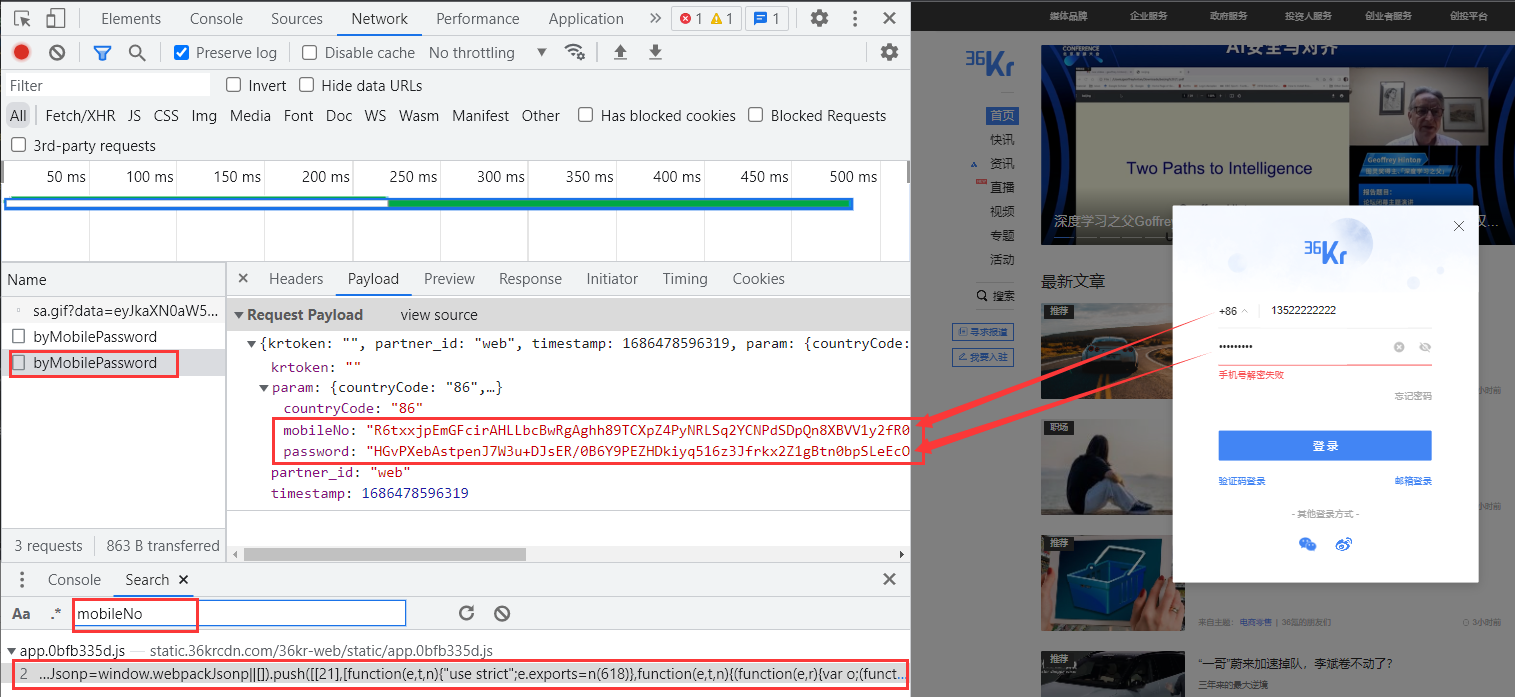Click the WeChat login icon

pyautogui.click(x=1307, y=544)
